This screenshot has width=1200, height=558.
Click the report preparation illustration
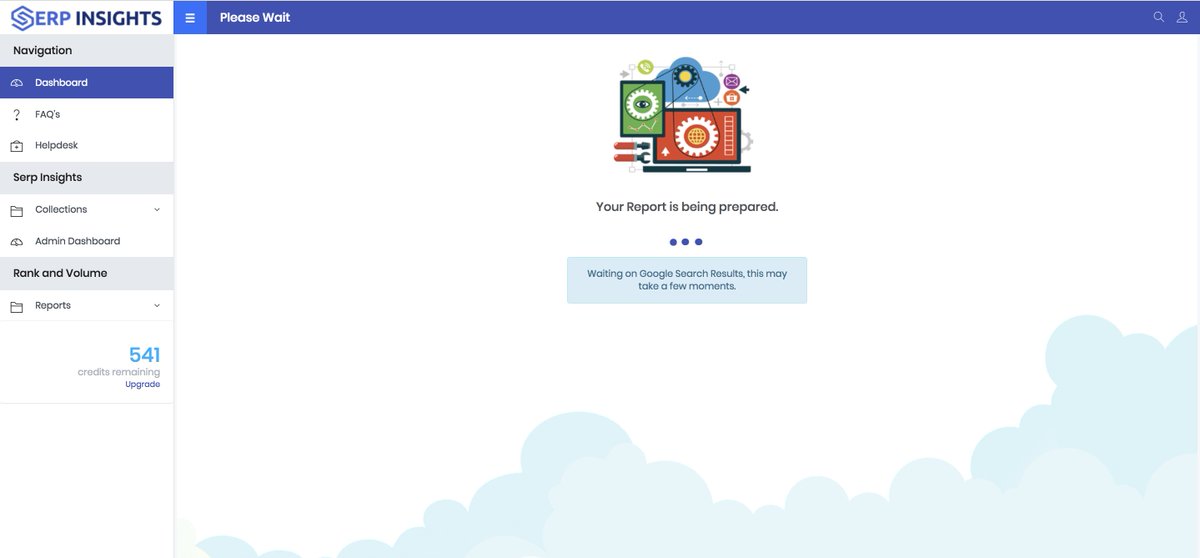(685, 115)
